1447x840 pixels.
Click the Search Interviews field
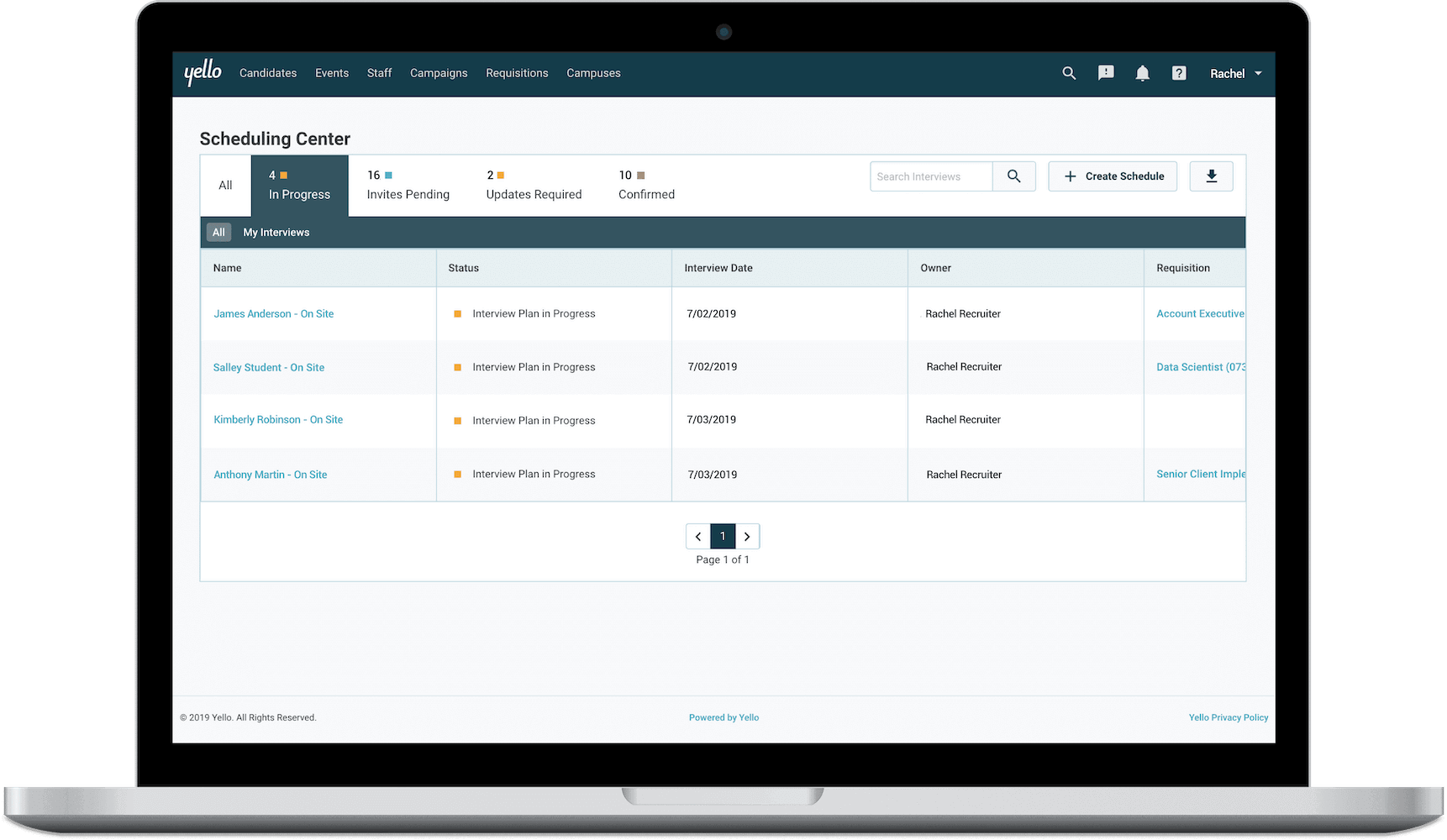(x=931, y=176)
